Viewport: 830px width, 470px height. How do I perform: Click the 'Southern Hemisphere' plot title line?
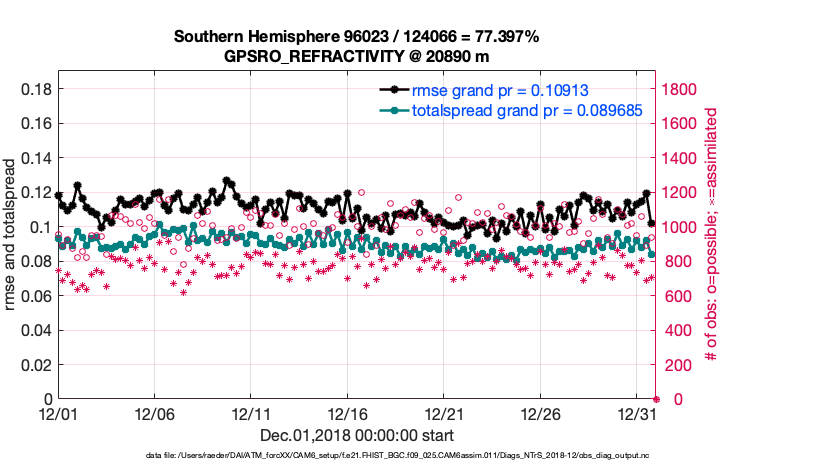tap(356, 37)
